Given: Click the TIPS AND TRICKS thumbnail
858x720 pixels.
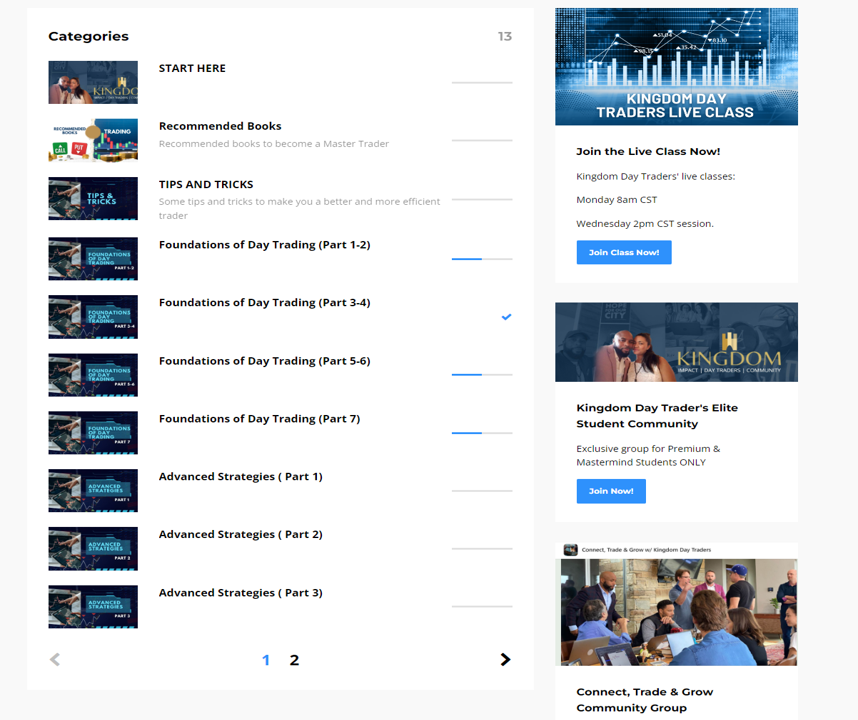Looking at the screenshot, I should pos(93,199).
